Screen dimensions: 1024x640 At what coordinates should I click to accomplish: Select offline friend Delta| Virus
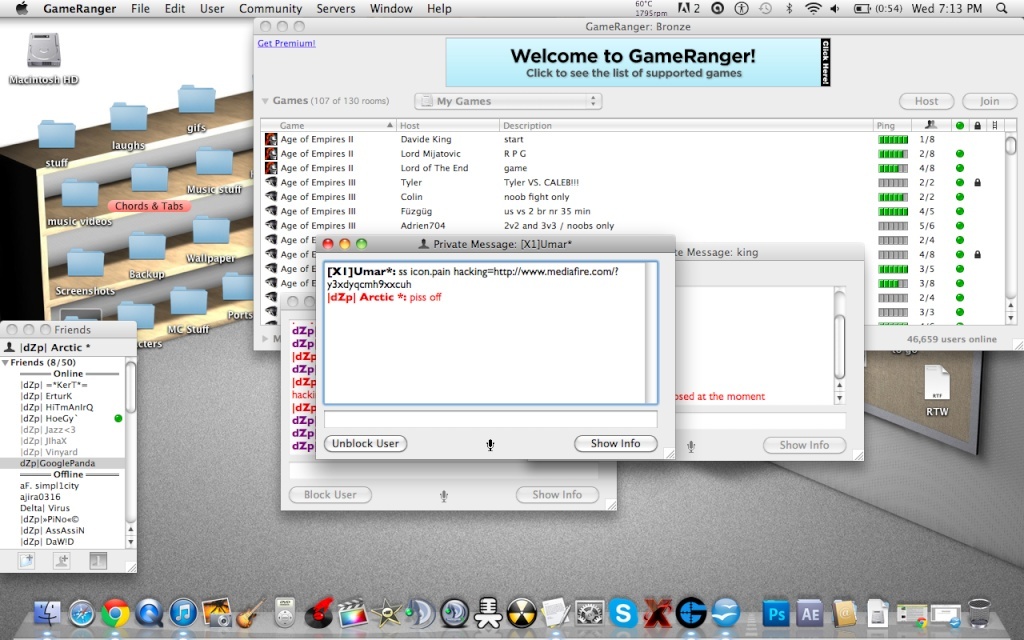[62, 508]
